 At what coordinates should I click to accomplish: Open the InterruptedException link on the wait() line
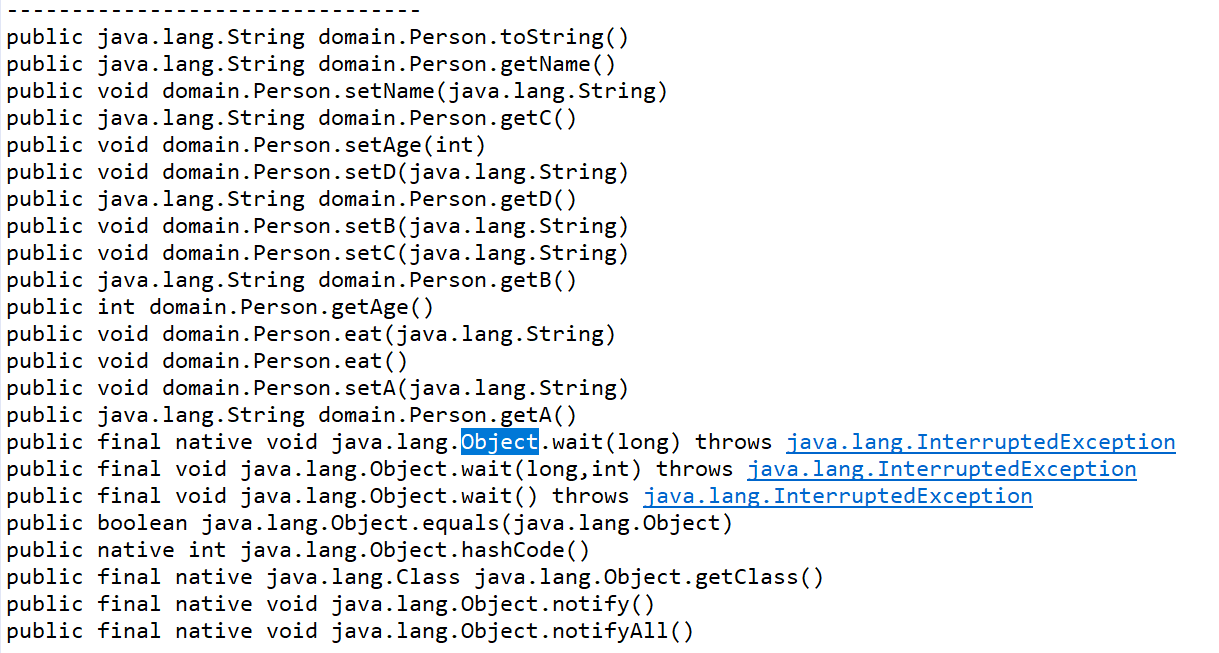pos(838,496)
